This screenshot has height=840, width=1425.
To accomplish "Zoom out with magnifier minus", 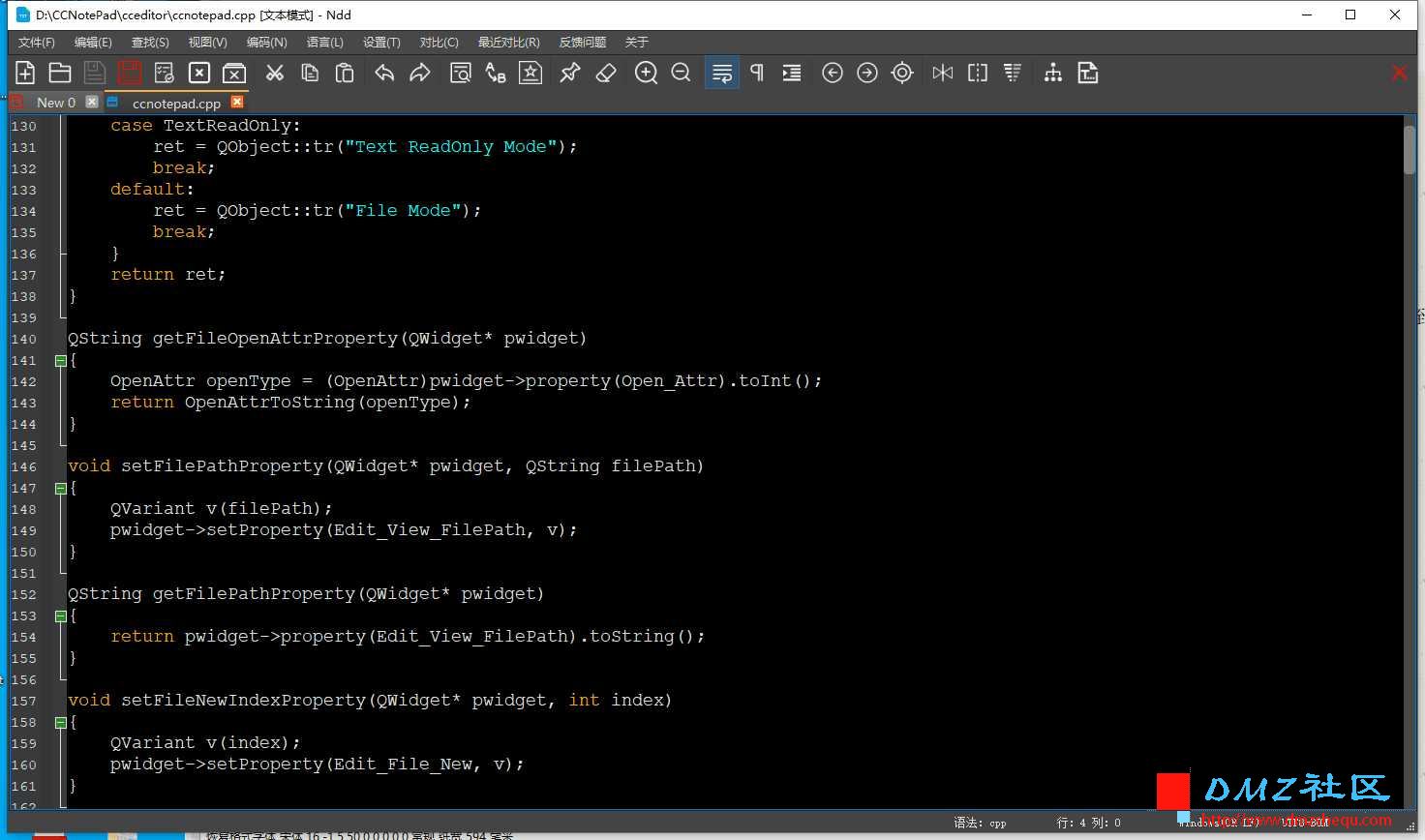I will (682, 73).
